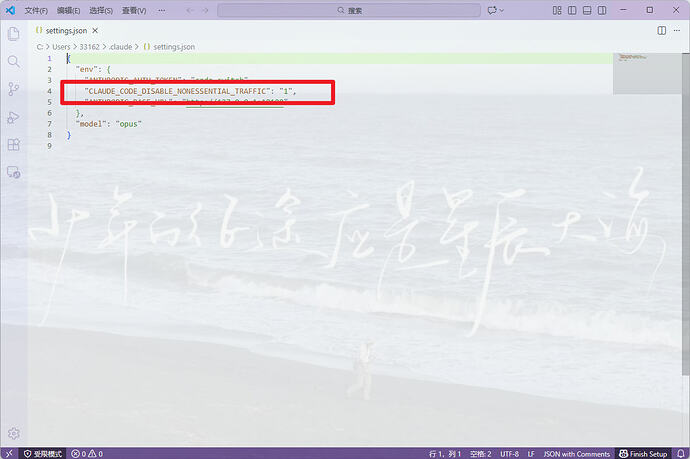This screenshot has height=459, width=690.
Task: Open the Customize Layout icon
Action: point(557,10)
